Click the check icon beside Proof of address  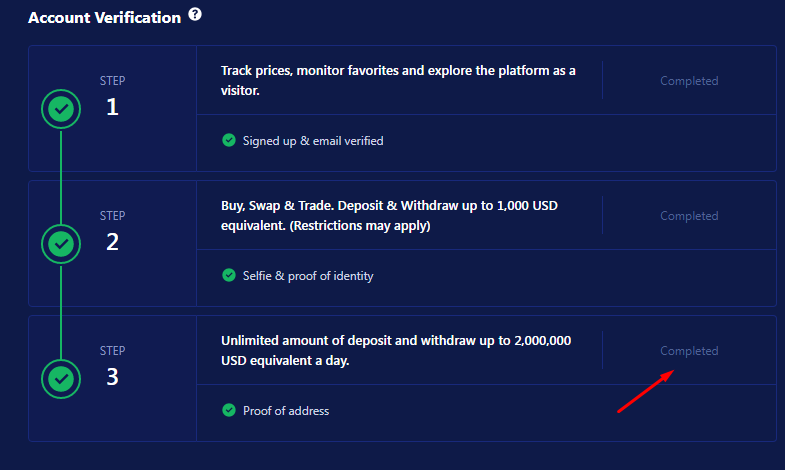click(x=229, y=410)
